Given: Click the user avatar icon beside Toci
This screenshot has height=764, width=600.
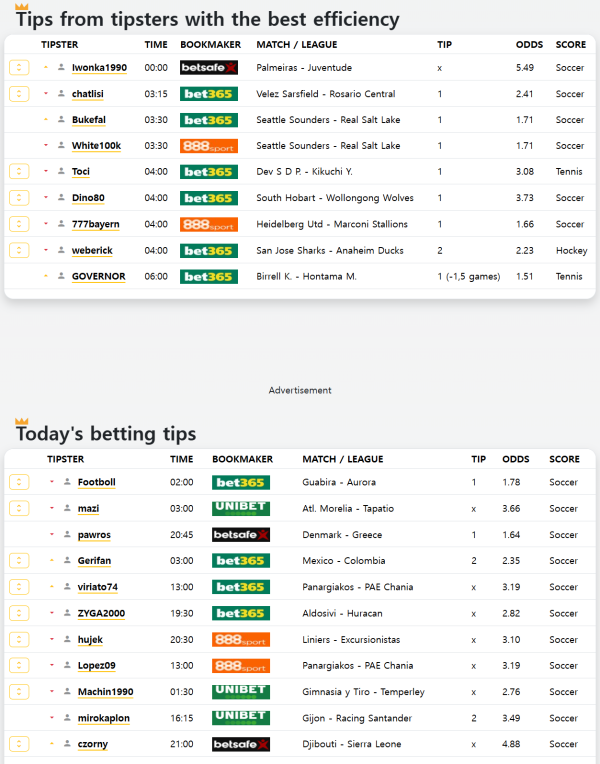Looking at the screenshot, I should tap(62, 172).
